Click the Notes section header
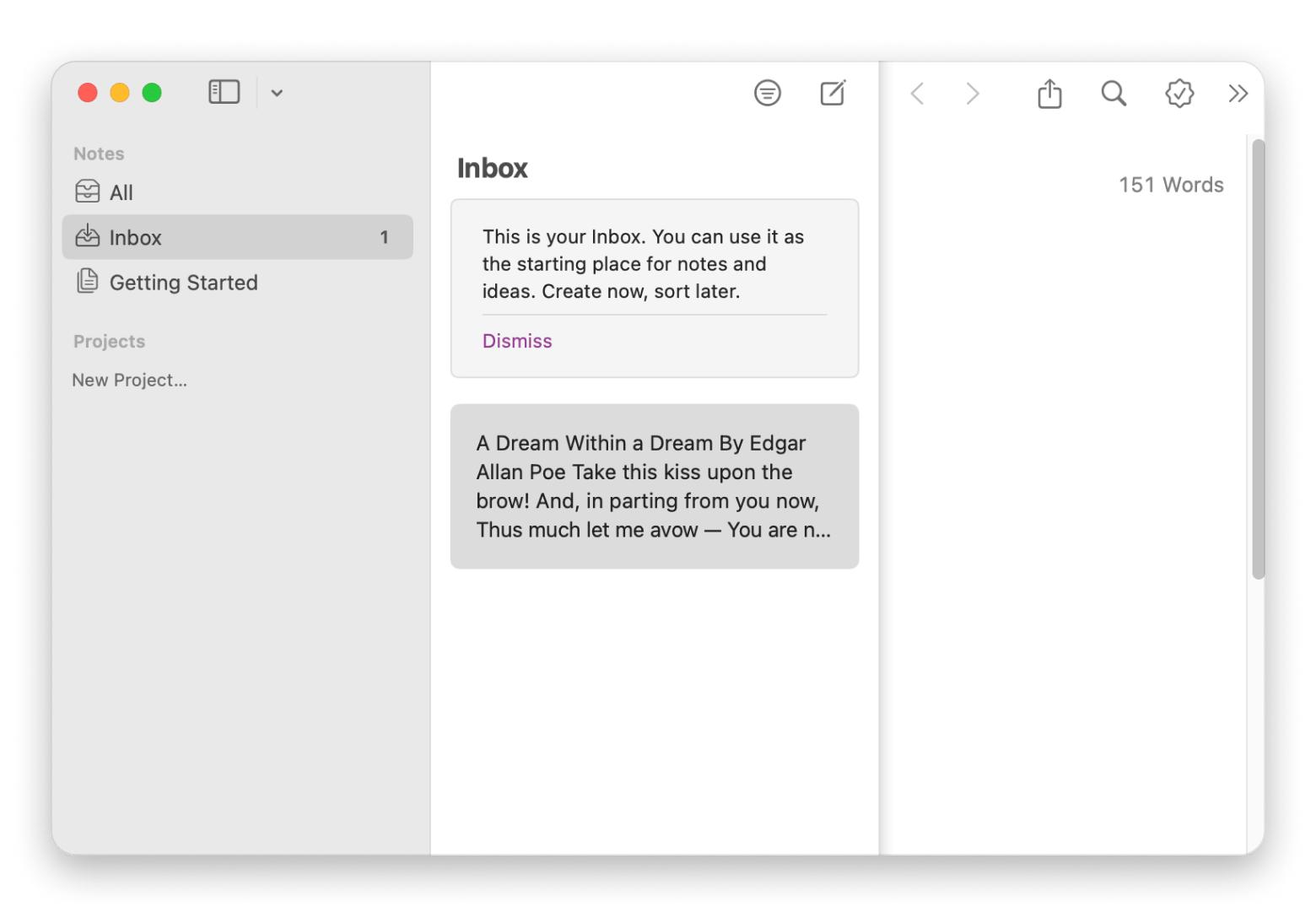1316x923 pixels. pos(99,154)
